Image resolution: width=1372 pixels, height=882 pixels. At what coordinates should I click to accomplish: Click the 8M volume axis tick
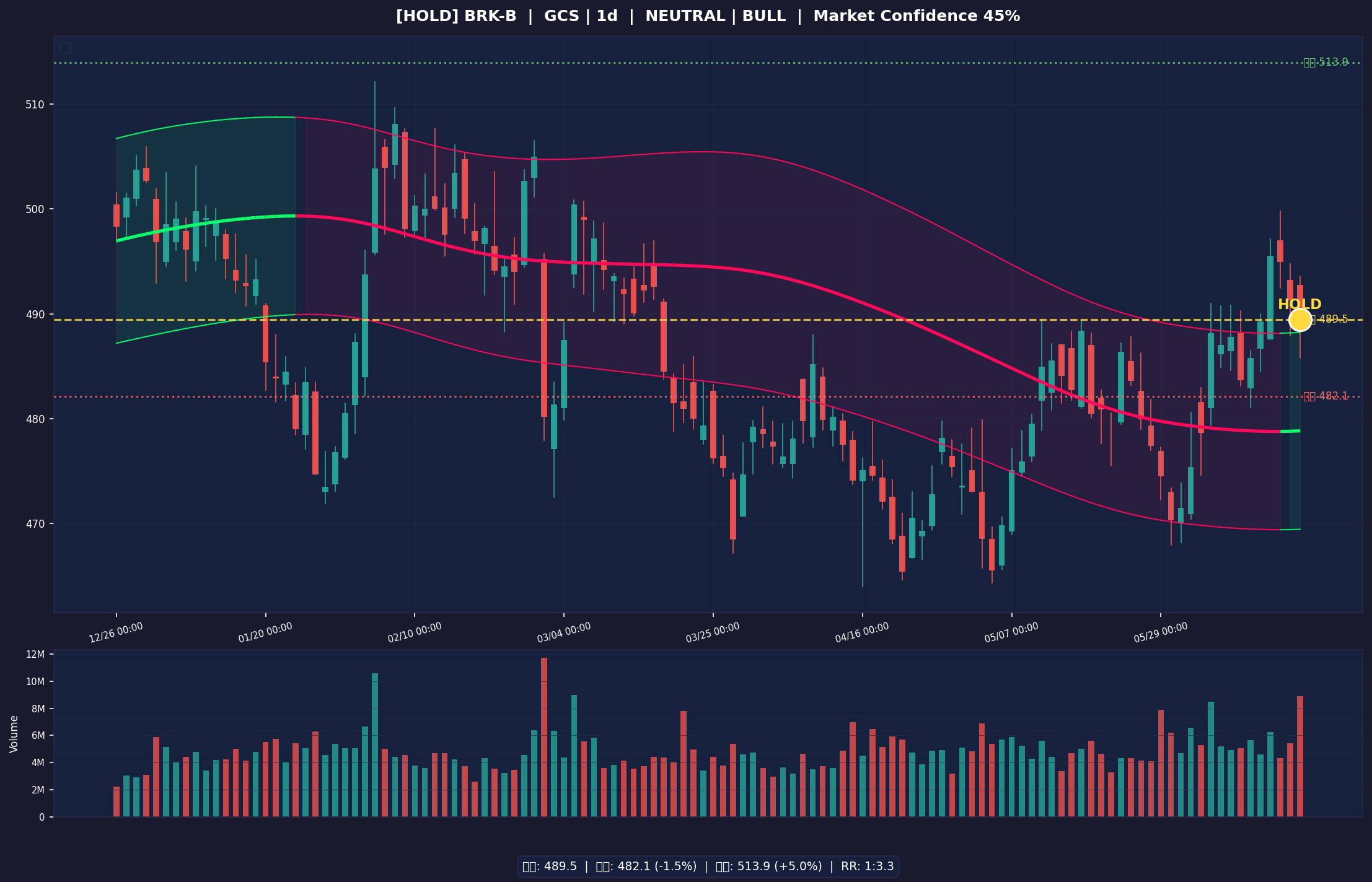38,709
